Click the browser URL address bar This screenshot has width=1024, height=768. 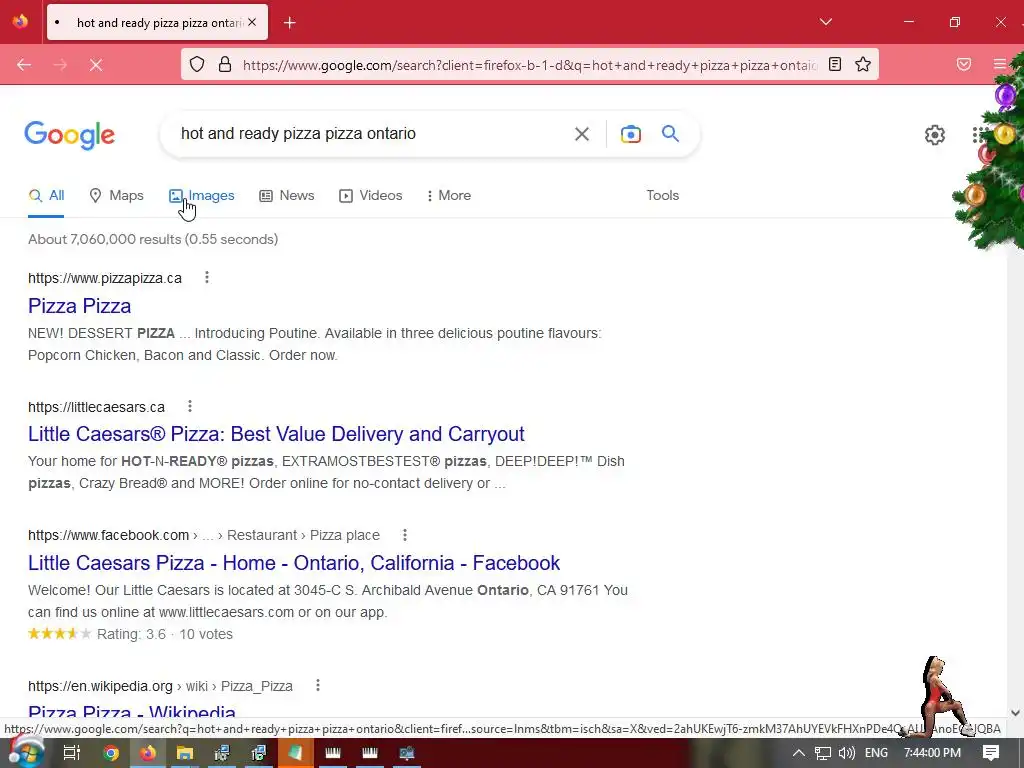click(x=529, y=65)
